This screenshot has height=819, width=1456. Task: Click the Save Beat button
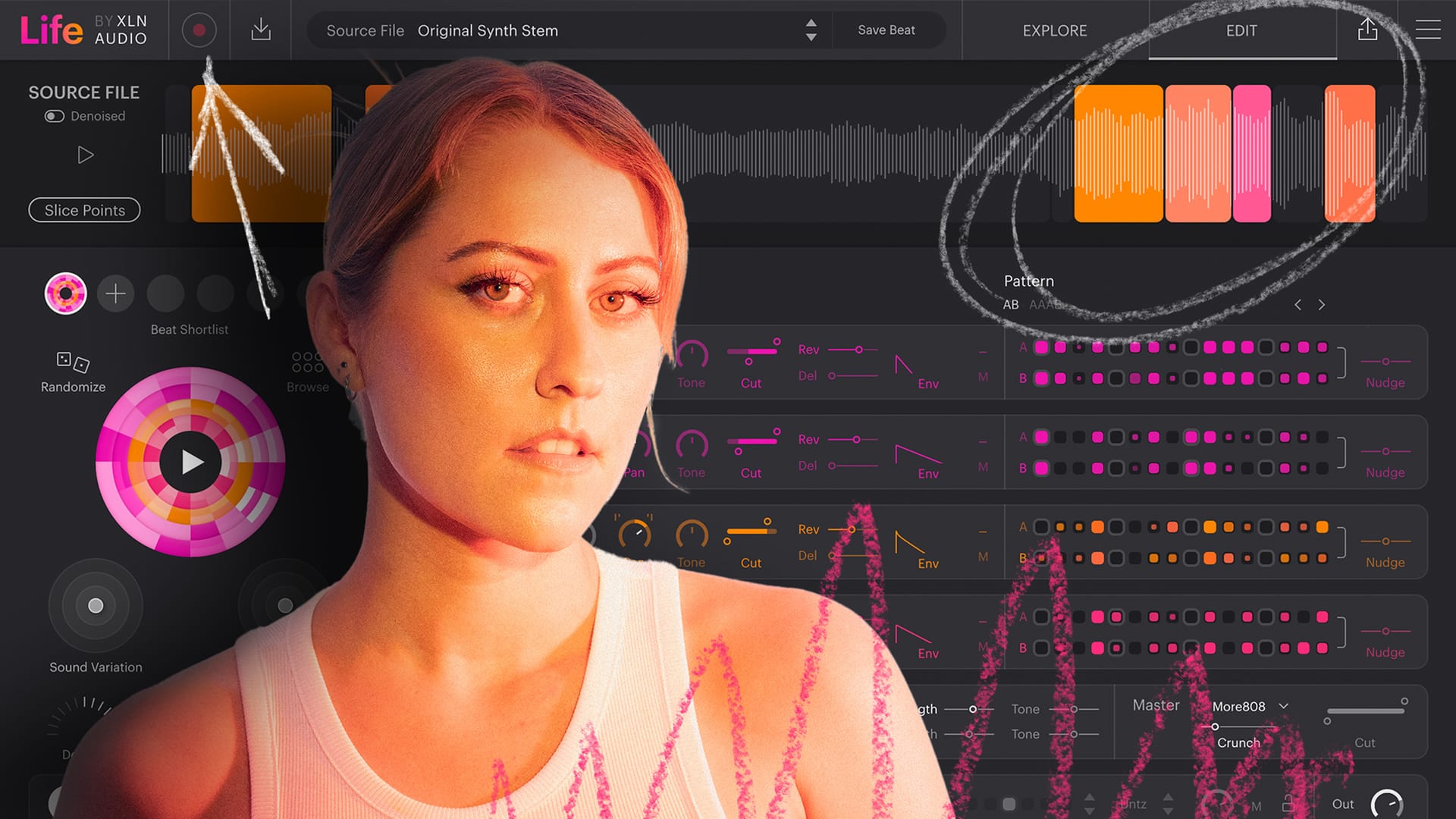tap(886, 30)
